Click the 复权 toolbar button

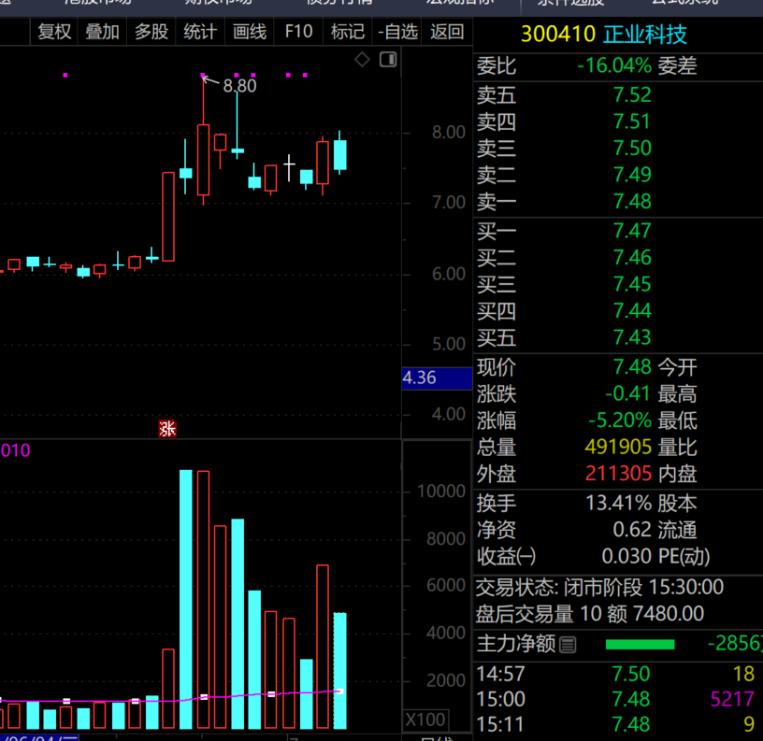(x=54, y=32)
